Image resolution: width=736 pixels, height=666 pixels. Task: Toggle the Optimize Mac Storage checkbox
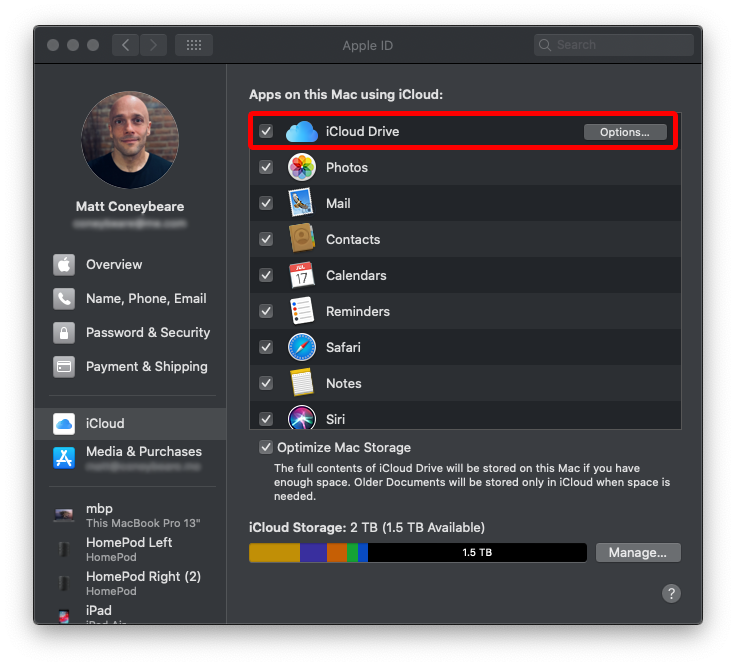266,448
